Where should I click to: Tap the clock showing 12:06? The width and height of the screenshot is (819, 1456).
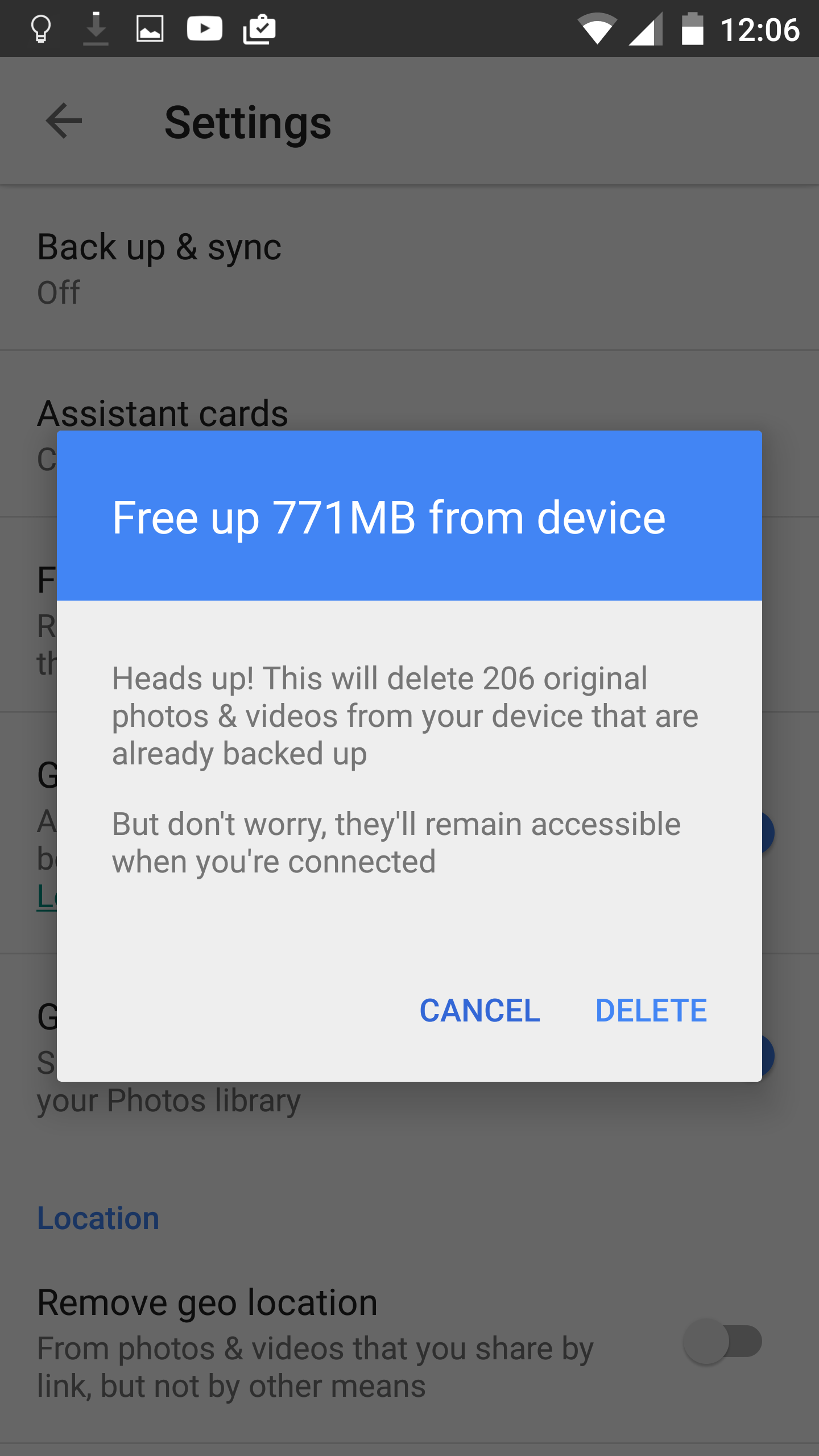click(760, 30)
